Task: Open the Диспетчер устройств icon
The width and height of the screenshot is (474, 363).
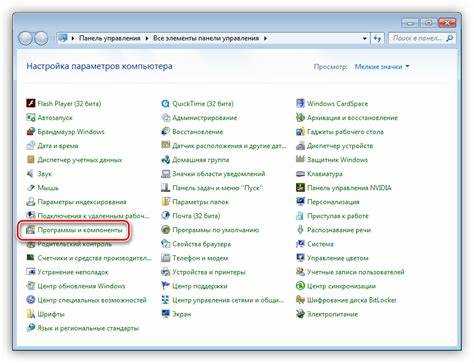Action: click(x=300, y=145)
